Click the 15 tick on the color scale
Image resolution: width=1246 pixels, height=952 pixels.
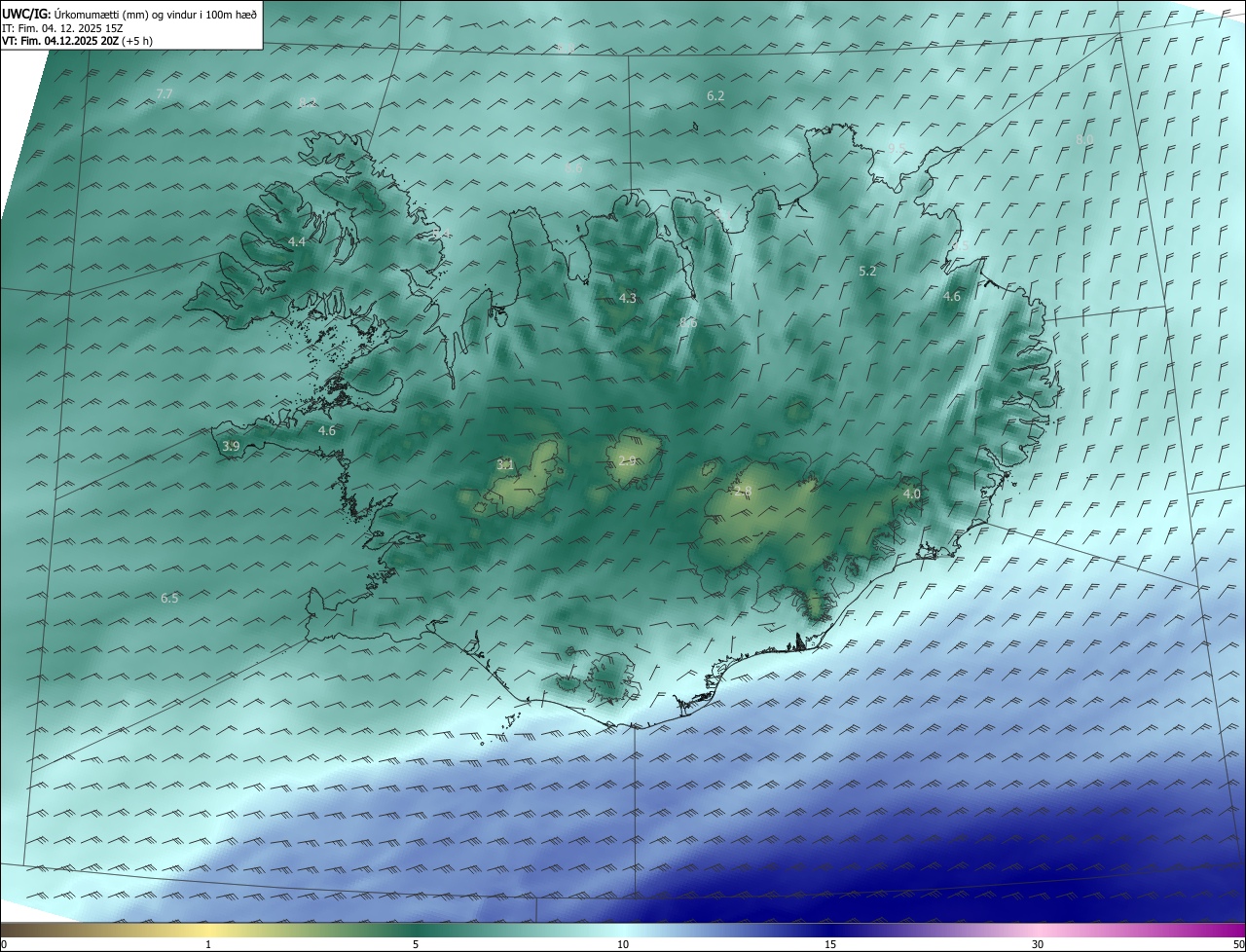click(830, 944)
